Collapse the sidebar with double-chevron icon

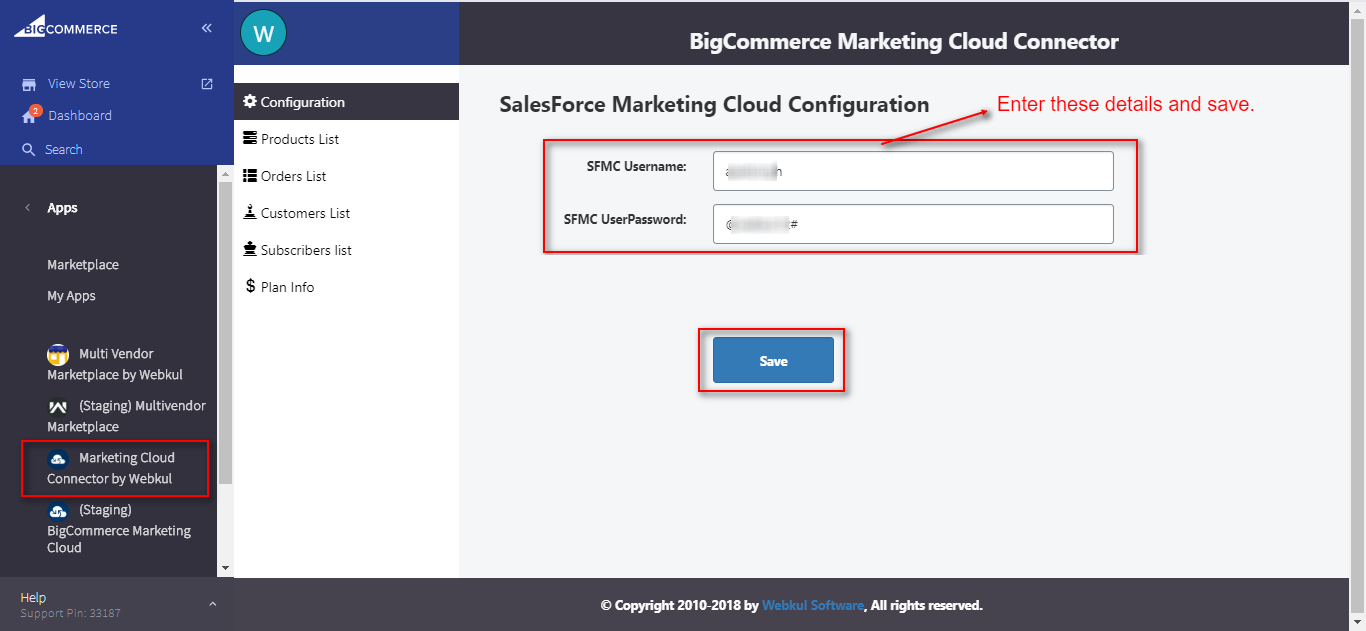(x=207, y=28)
